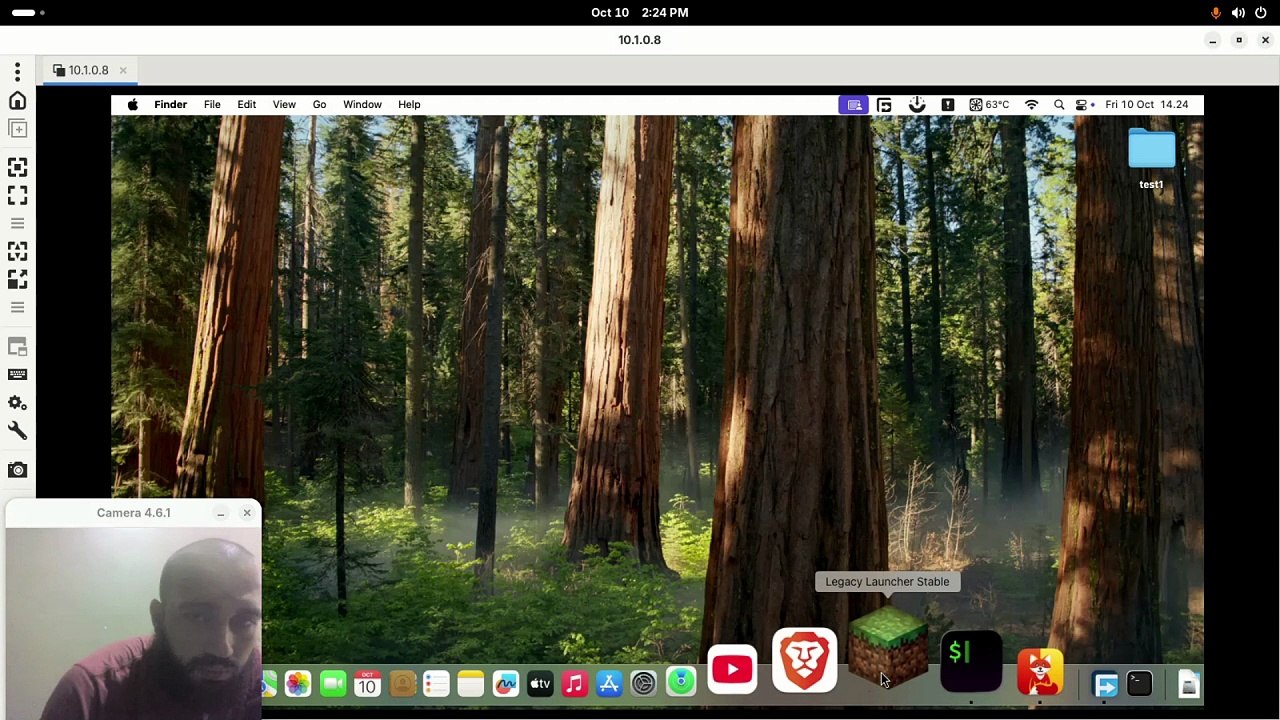Click the exclamation alert menu bar icon
This screenshot has width=1280, height=720.
pos(947,104)
